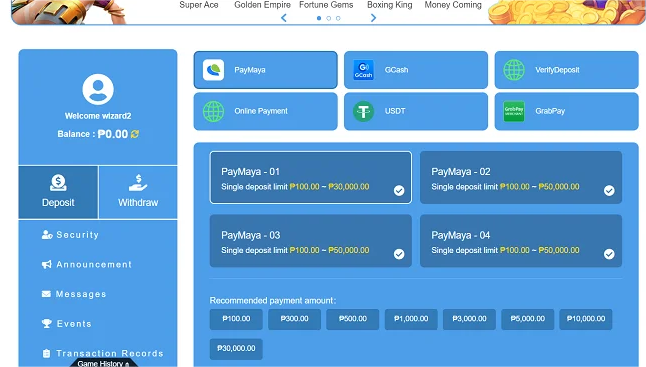Choose GrabPay payment method

[566, 111]
